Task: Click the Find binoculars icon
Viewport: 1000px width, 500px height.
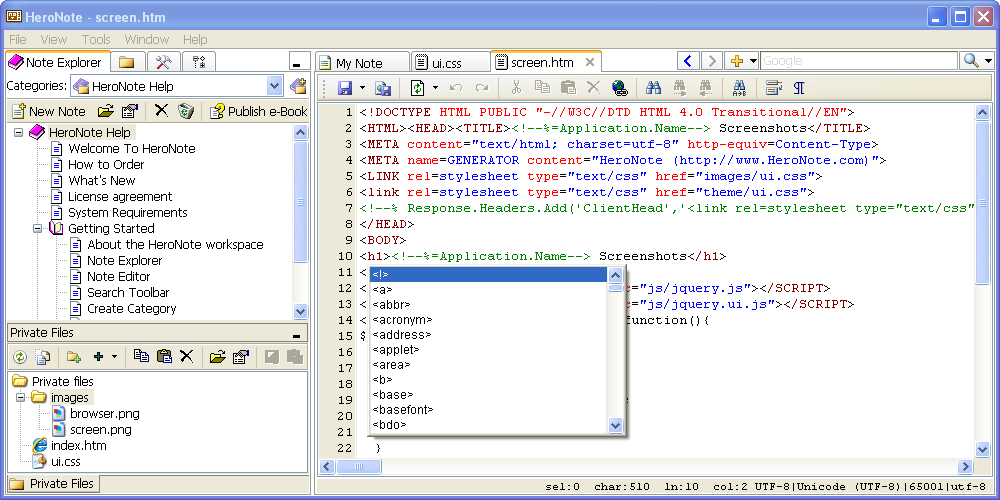Action: pos(653,87)
